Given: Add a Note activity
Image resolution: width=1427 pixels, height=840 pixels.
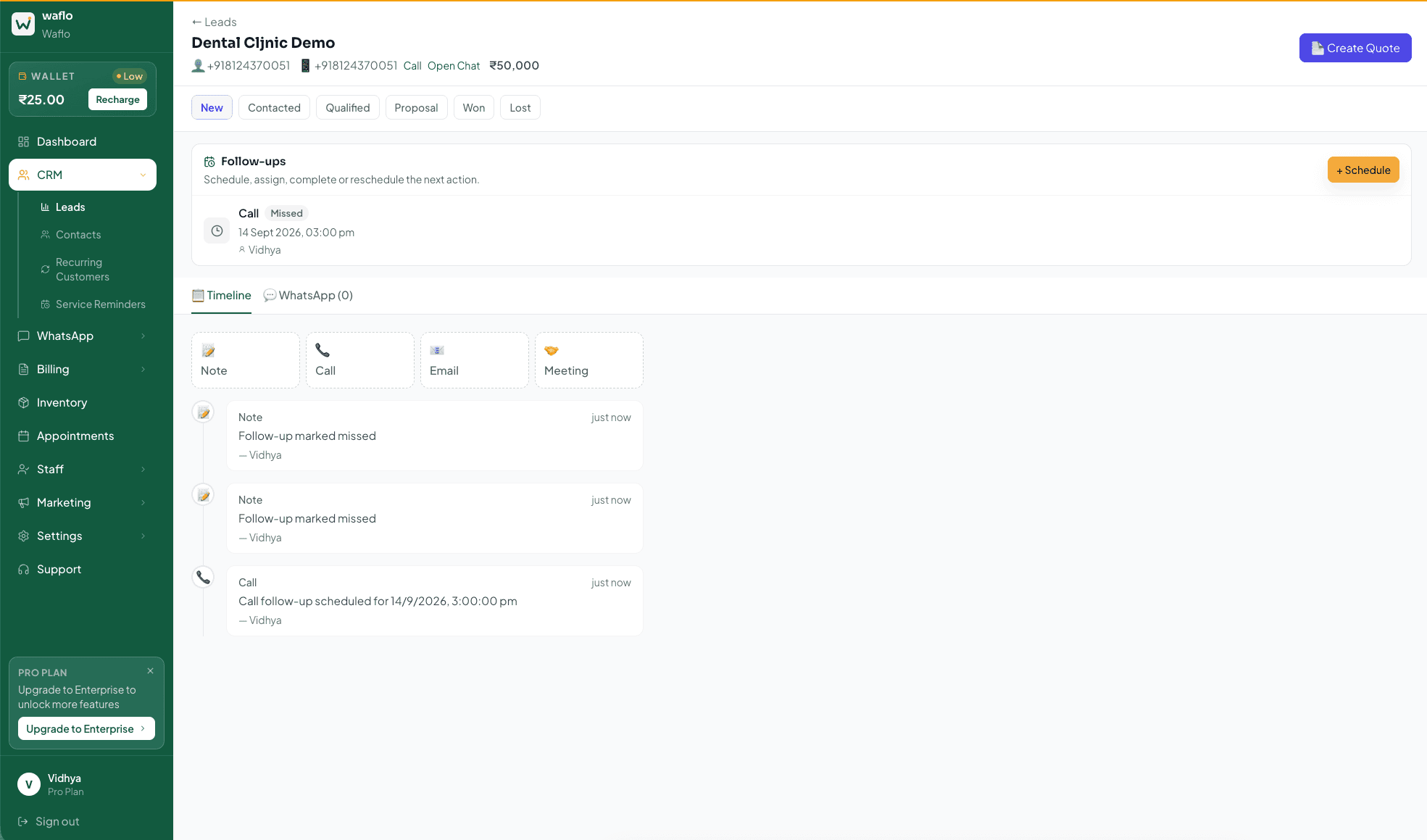Looking at the screenshot, I should [246, 360].
